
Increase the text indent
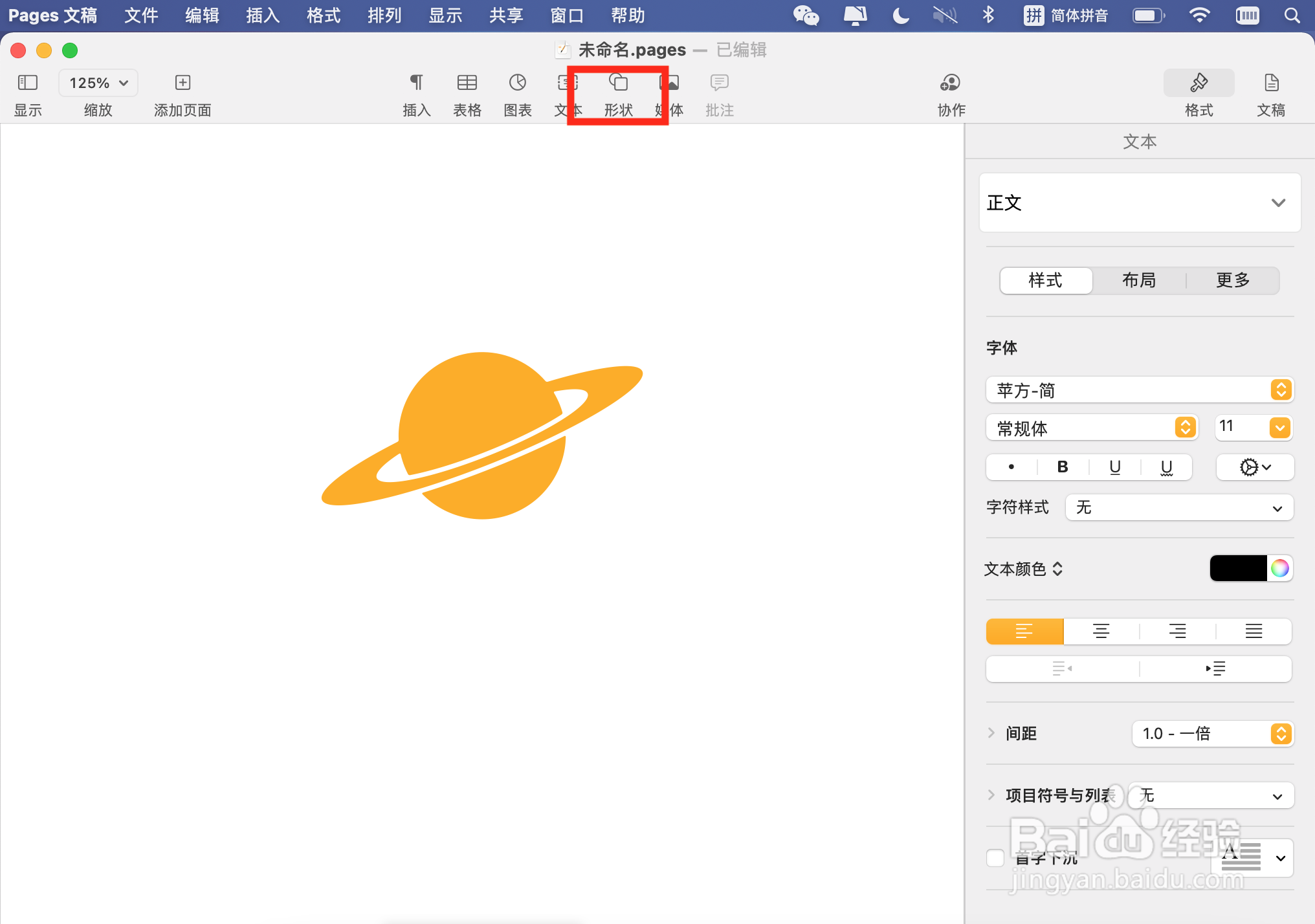tap(1215, 668)
